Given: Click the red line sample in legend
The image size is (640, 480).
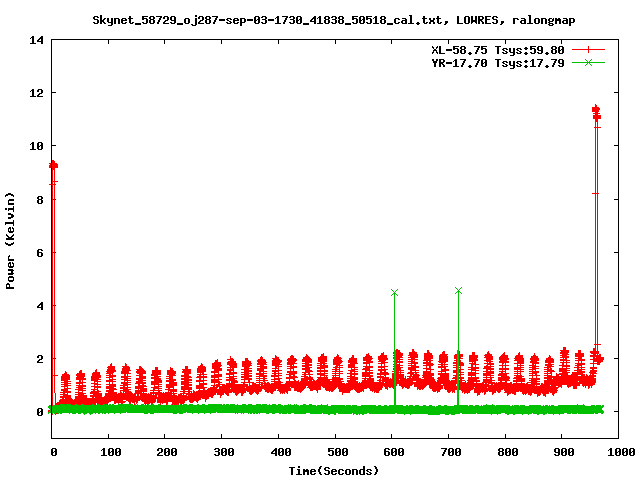Looking at the screenshot, I should [x=588, y=50].
